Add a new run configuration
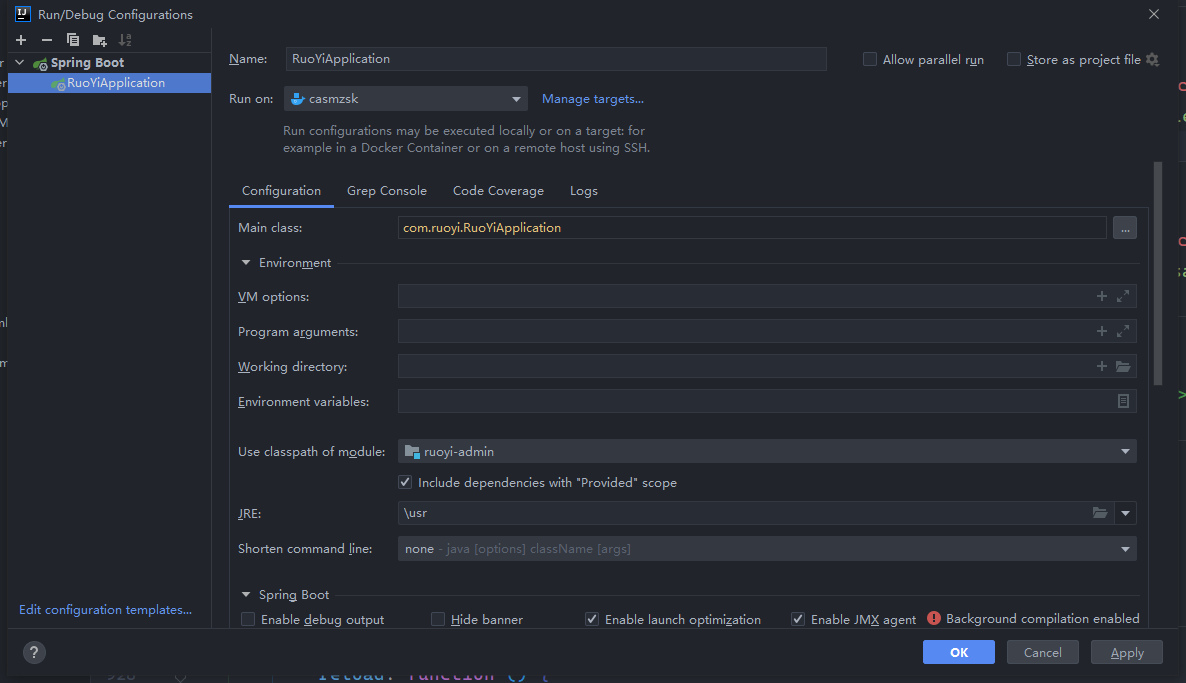This screenshot has width=1186, height=683. [21, 40]
